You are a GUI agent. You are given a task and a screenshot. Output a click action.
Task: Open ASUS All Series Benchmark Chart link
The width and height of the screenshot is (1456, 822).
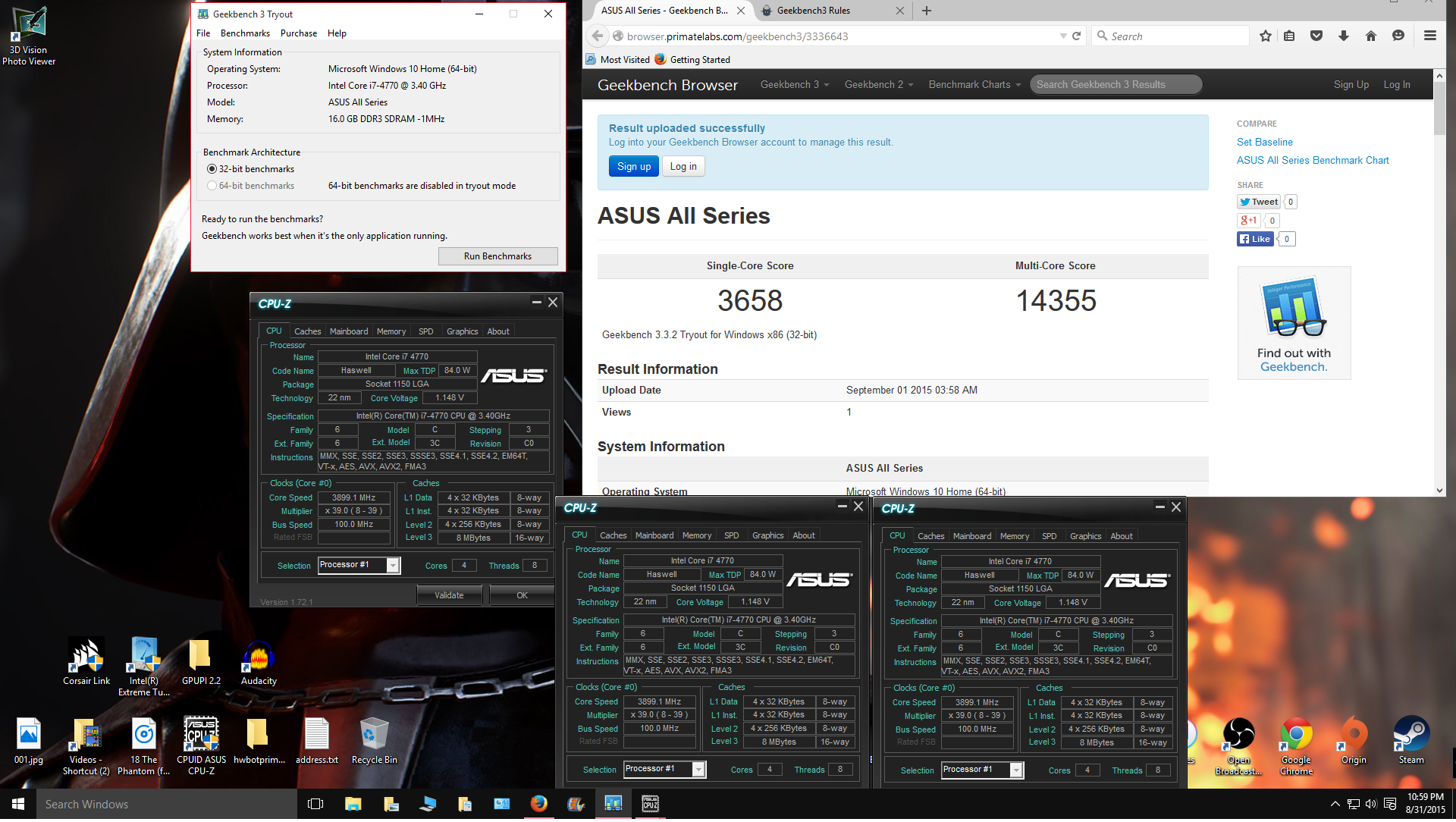pos(1313,160)
